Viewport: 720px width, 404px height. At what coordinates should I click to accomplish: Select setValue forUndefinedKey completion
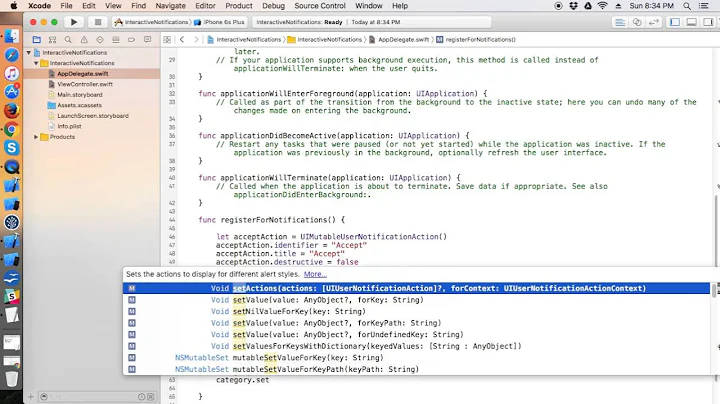click(416, 335)
